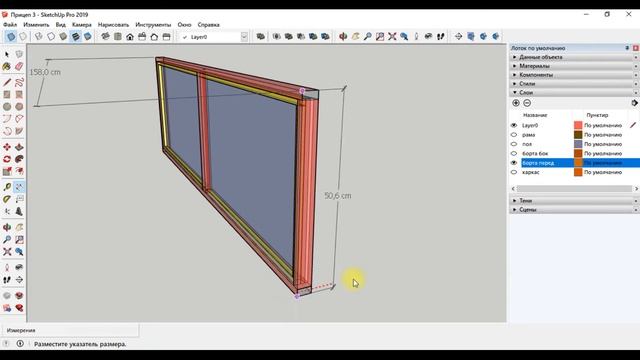This screenshot has height=360, width=640.
Task: Select the Zoom magnifier in left toolbar
Action: click(7, 240)
